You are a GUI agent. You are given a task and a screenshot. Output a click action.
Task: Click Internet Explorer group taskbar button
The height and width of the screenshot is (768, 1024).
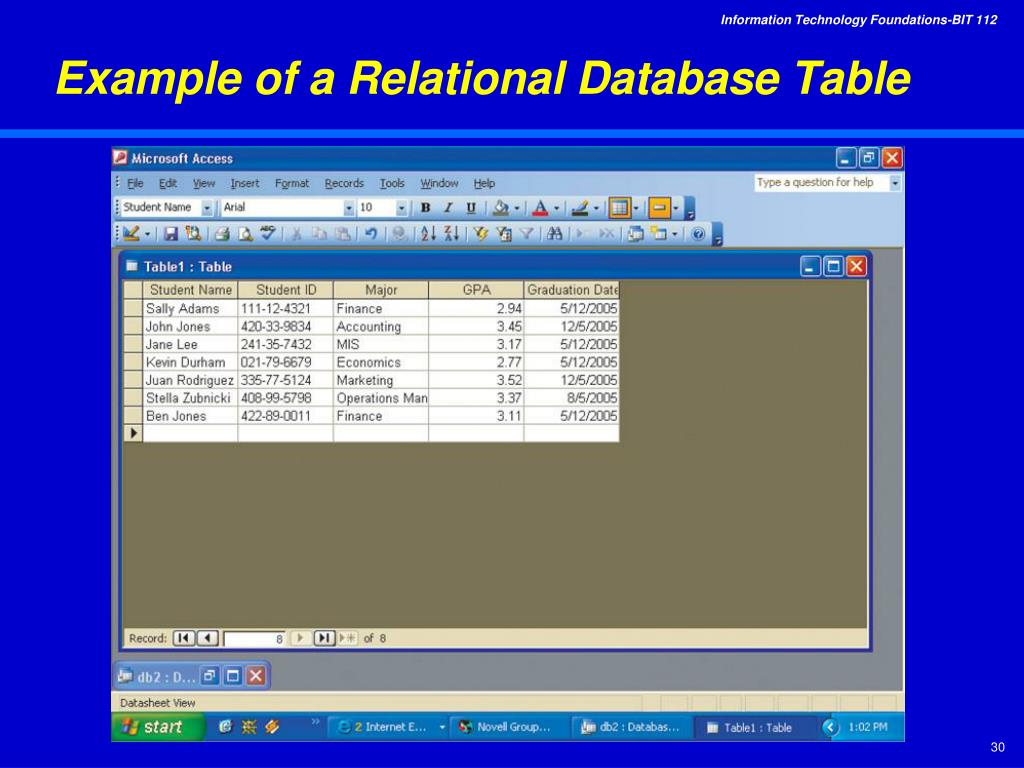pos(390,727)
